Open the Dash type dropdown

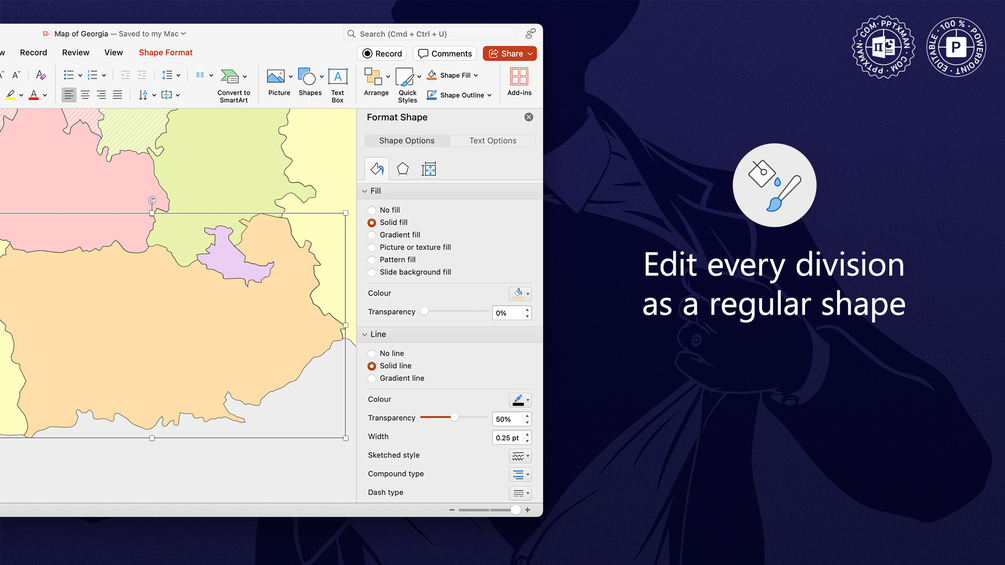(520, 493)
